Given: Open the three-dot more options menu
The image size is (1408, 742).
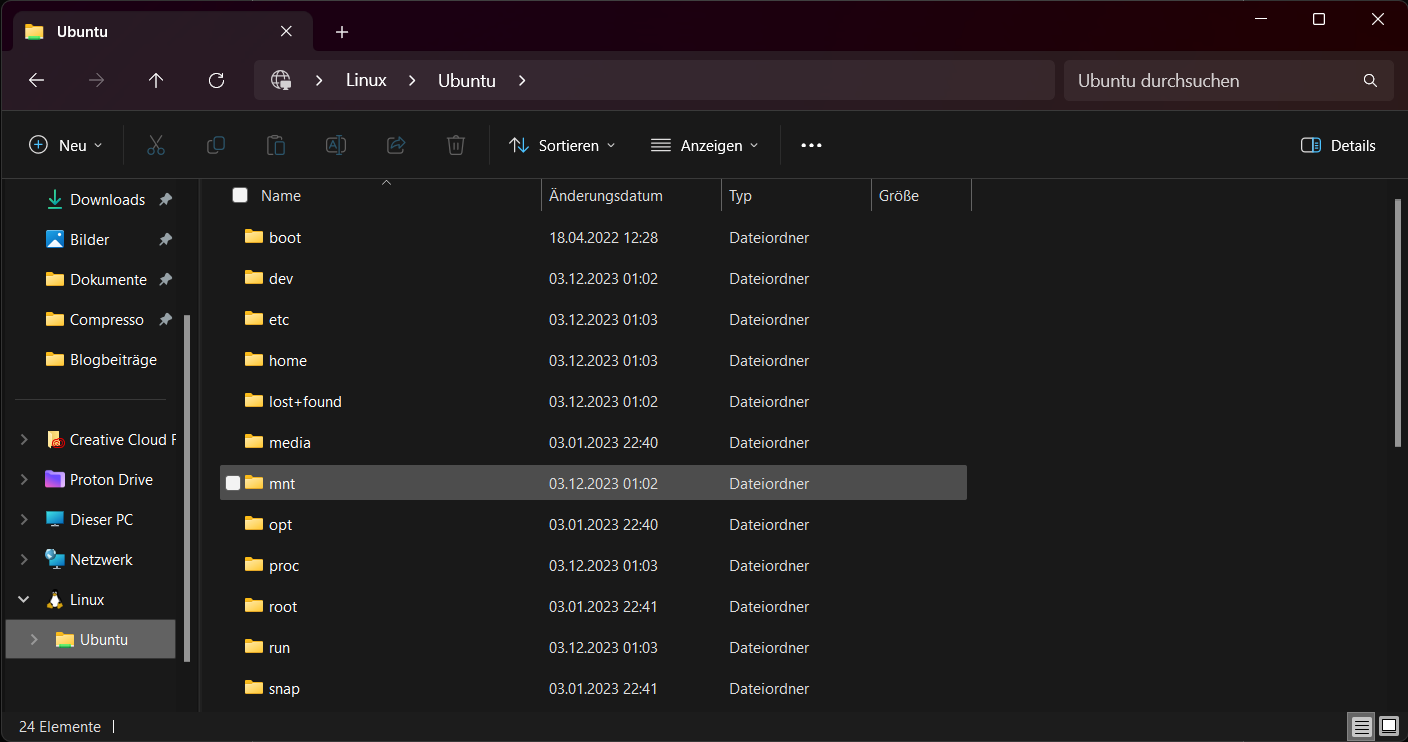Looking at the screenshot, I should pos(811,145).
